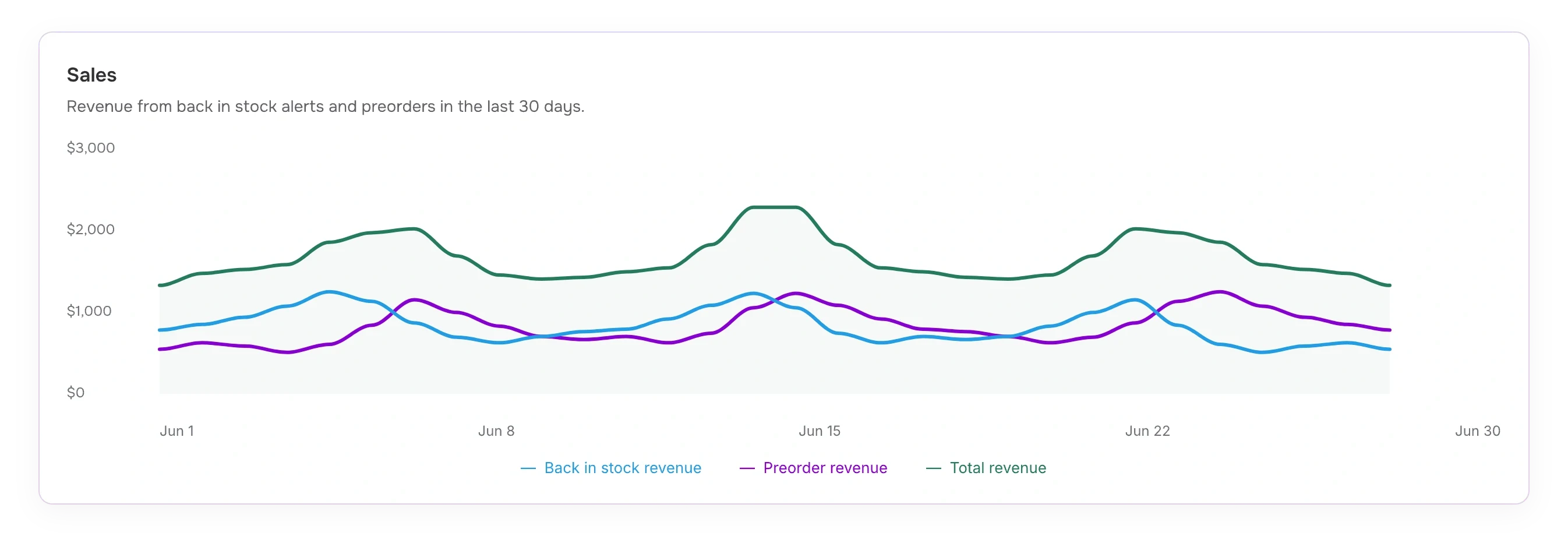Click the blue Back in stock legend line marker

click(x=528, y=468)
